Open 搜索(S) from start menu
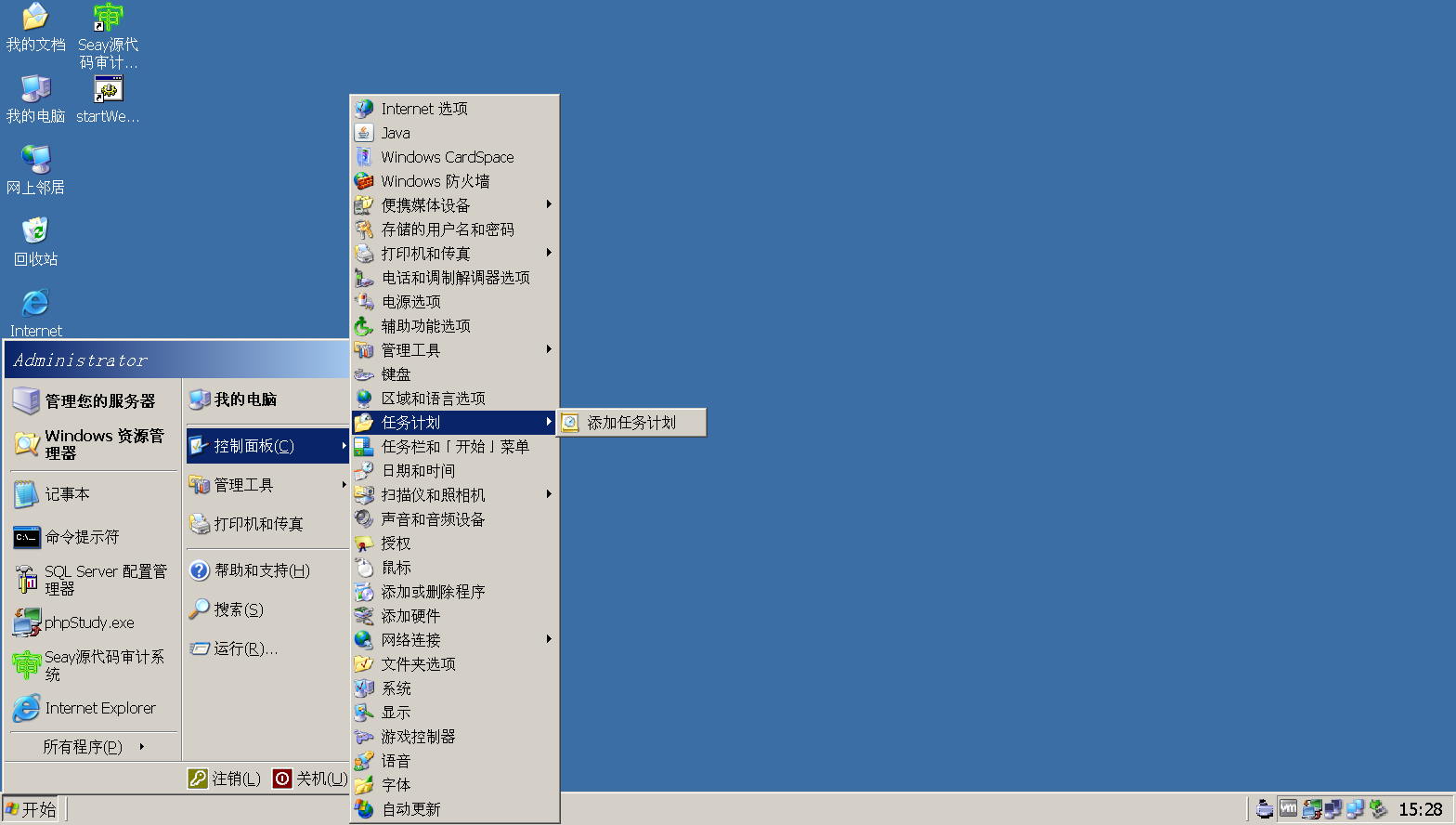Screen dimensions: 1456x825 (x=267, y=609)
